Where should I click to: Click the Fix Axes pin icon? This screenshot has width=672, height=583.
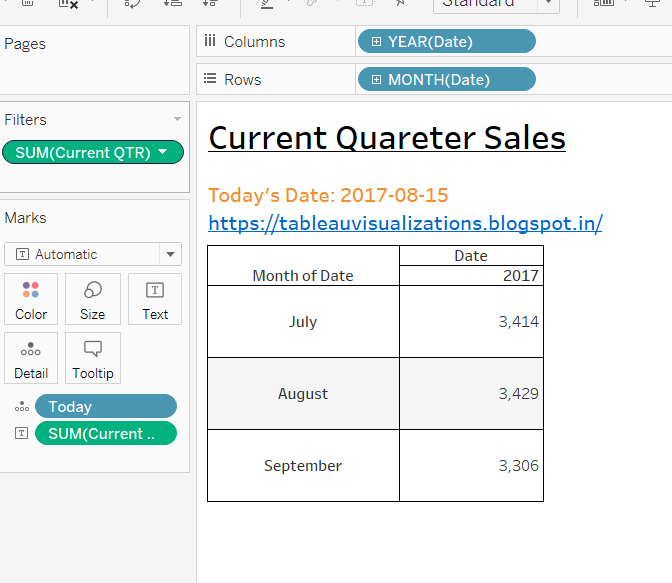tap(400, 3)
